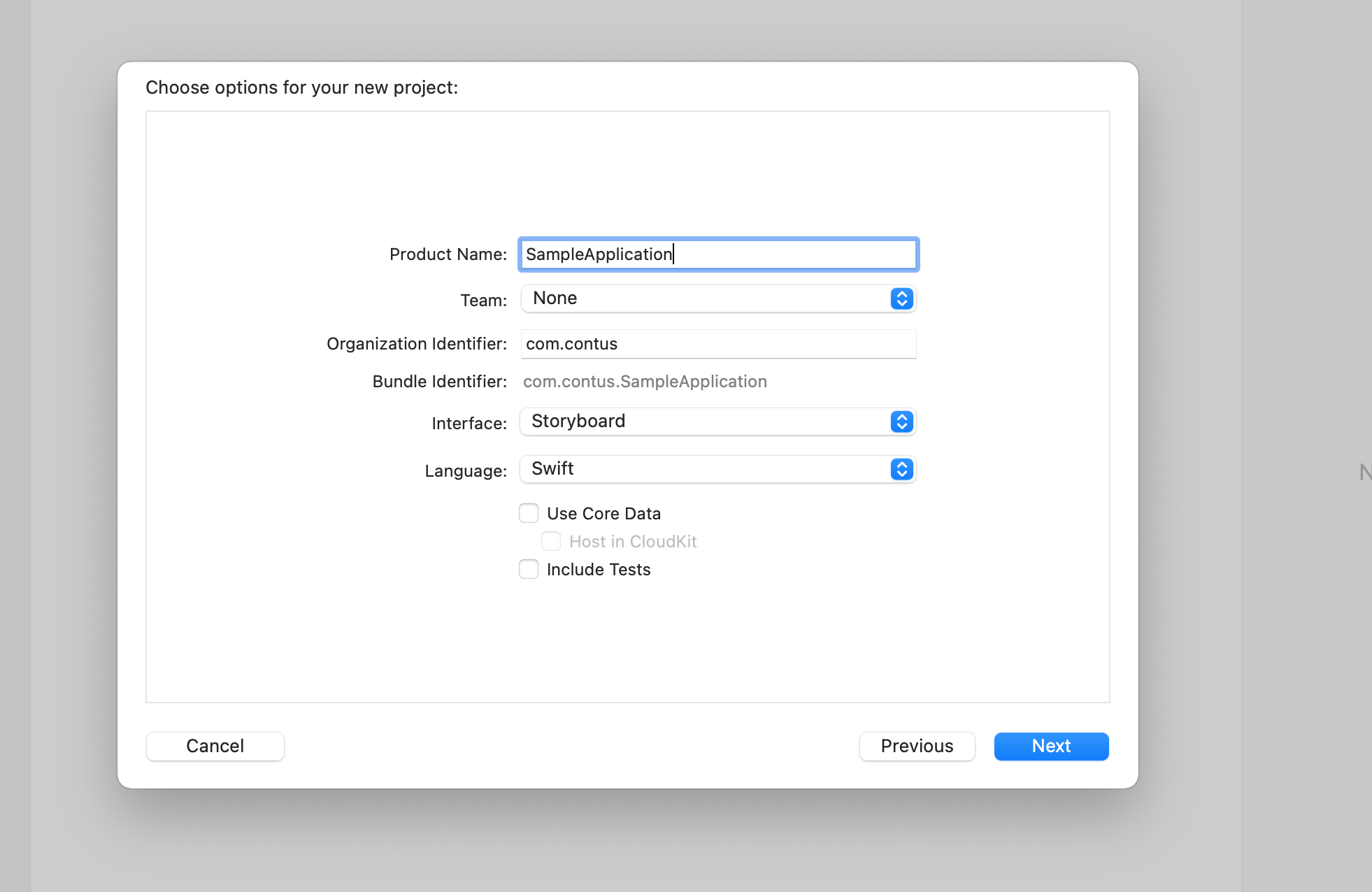Click the dialog heading text
This screenshot has height=892, width=1372.
point(301,87)
